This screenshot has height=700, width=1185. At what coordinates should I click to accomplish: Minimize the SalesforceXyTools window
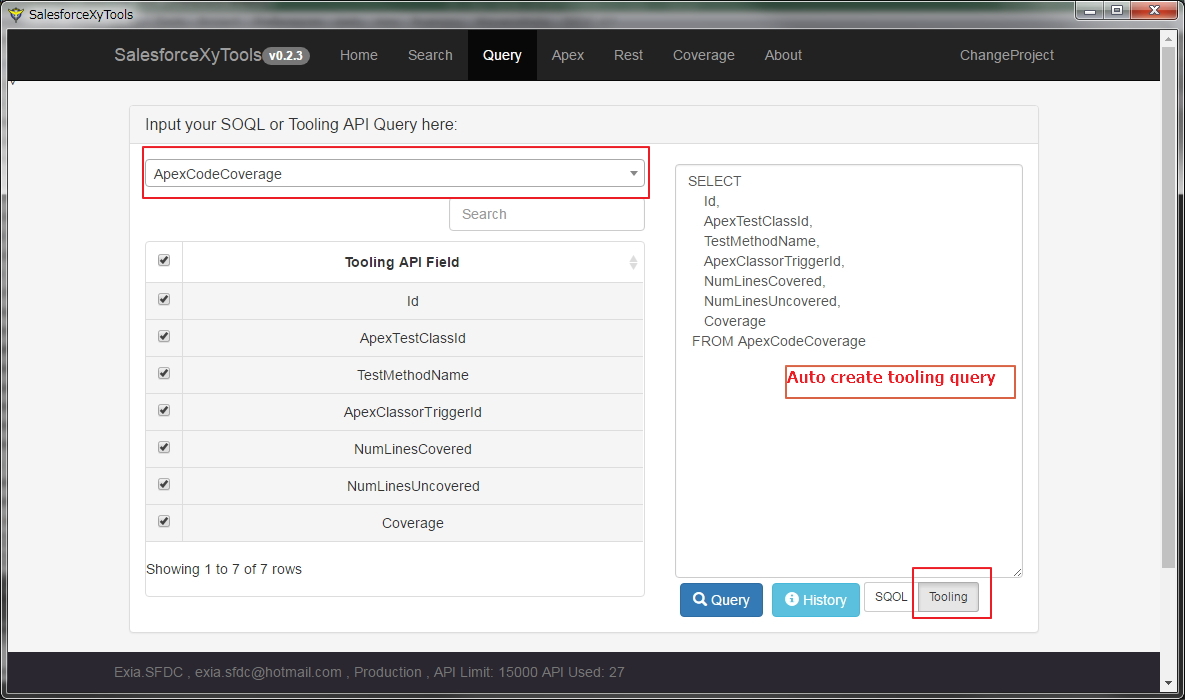(x=1089, y=10)
